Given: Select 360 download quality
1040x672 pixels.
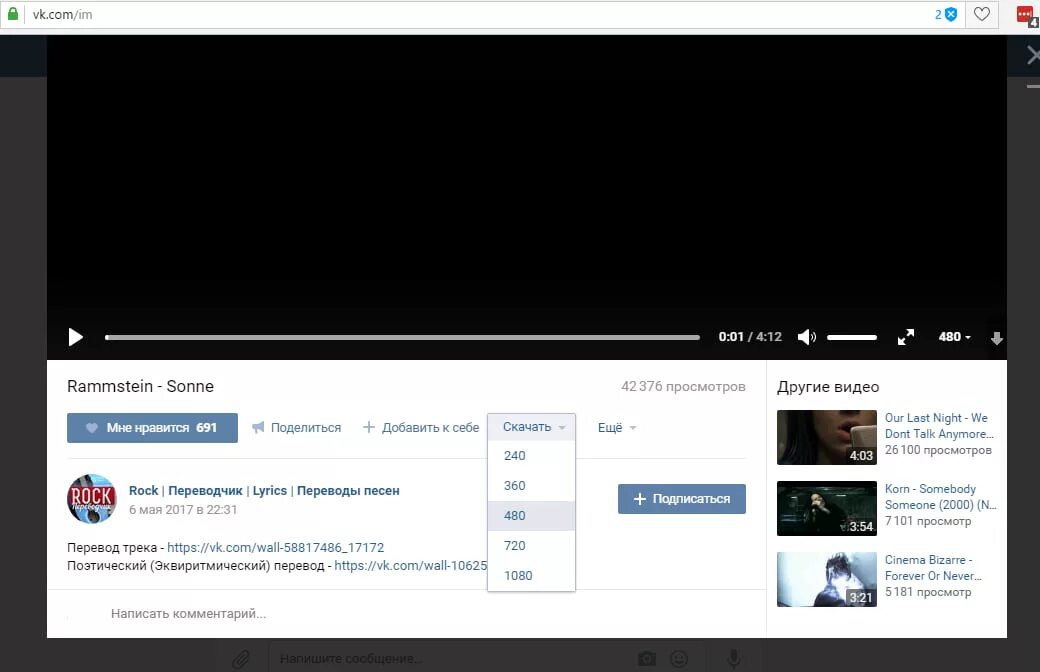Looking at the screenshot, I should [531, 486].
